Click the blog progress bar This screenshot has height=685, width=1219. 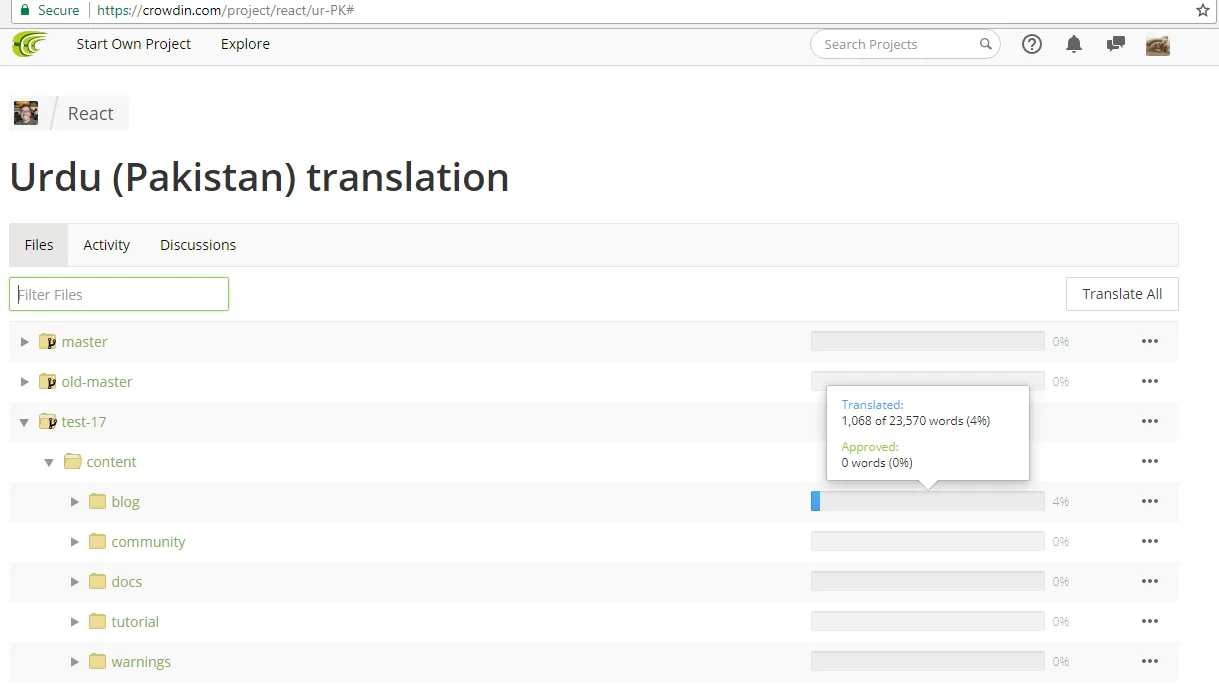(x=928, y=501)
